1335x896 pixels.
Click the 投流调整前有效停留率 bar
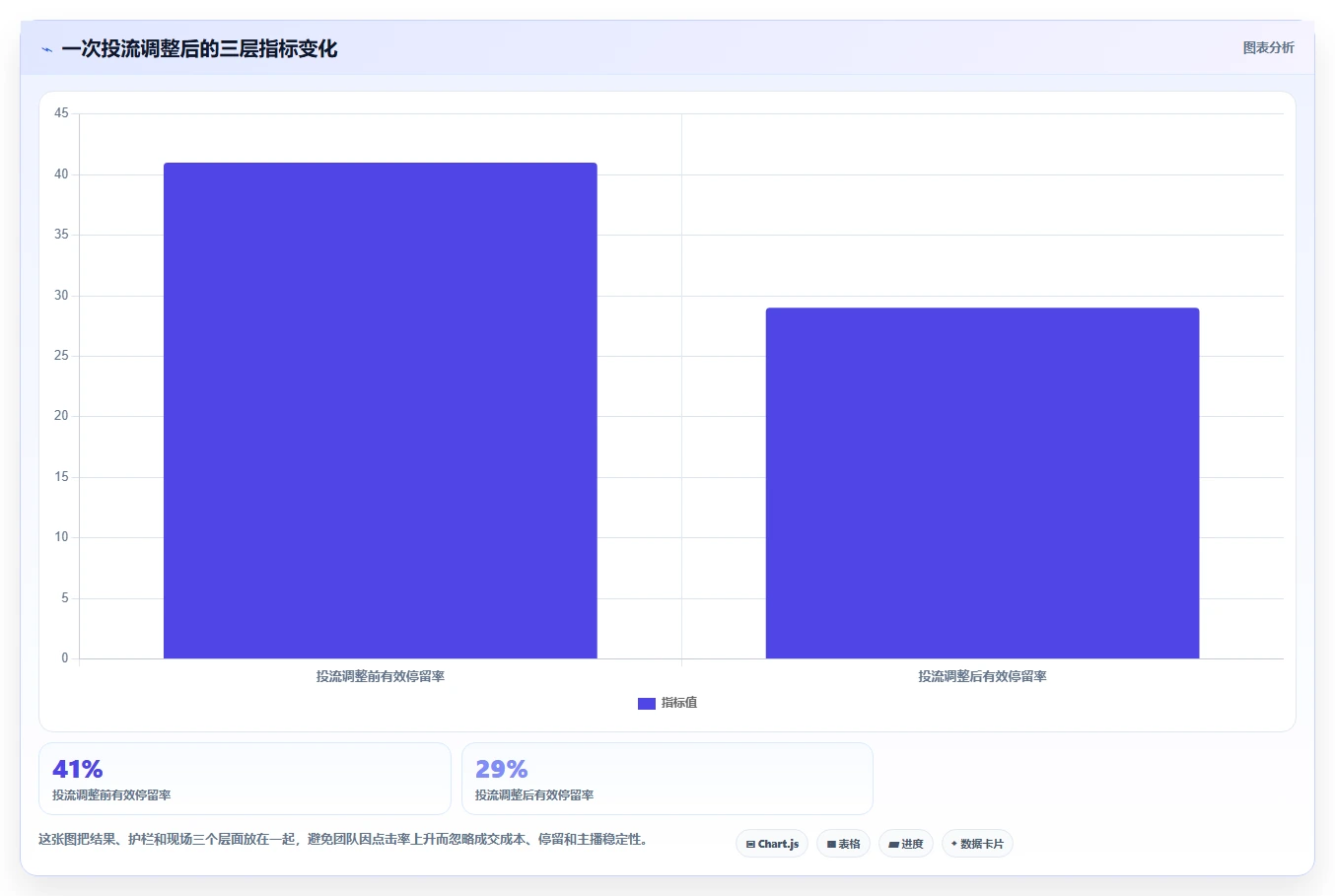click(x=380, y=410)
